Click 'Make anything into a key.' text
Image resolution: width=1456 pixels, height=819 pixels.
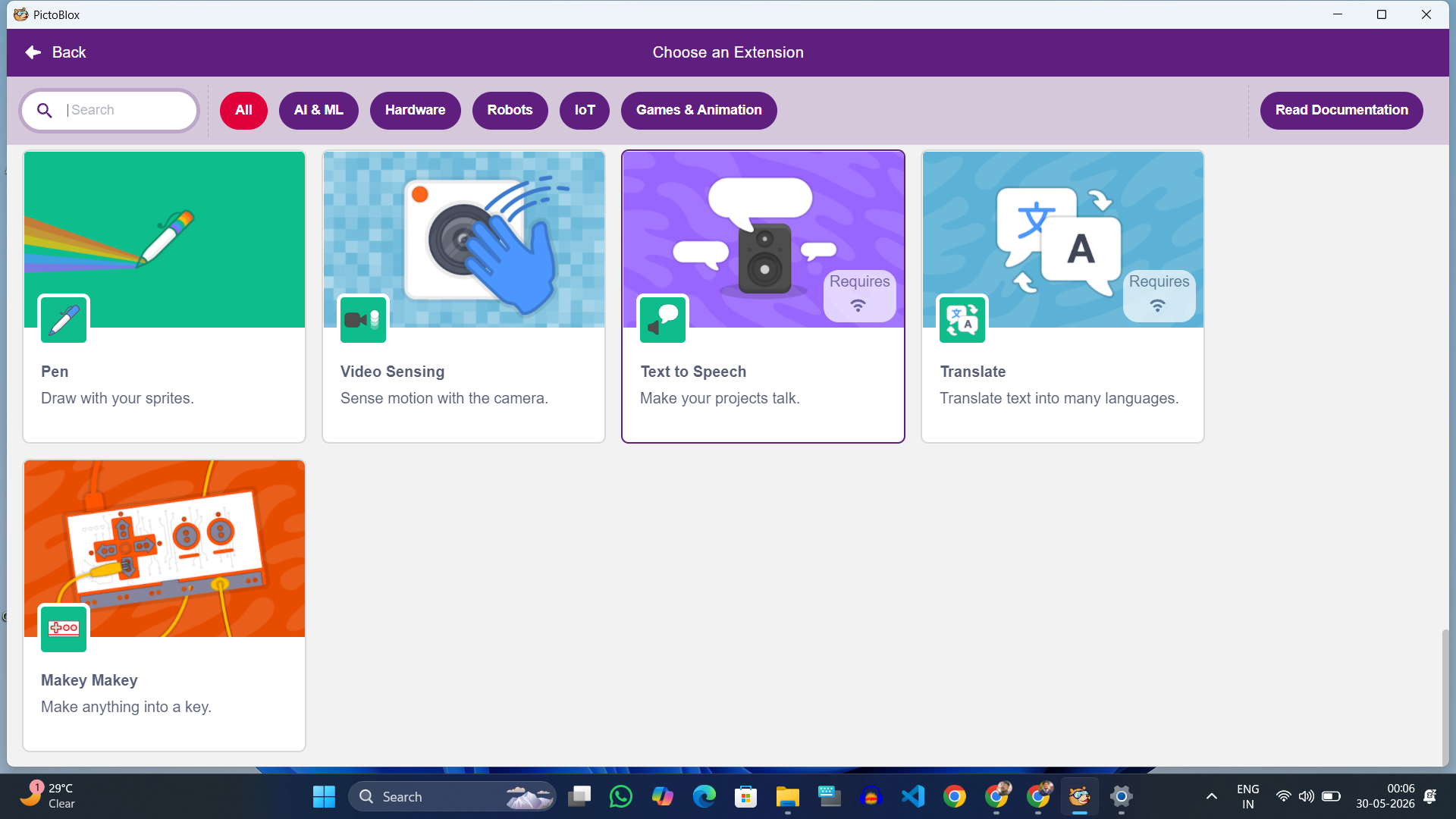point(126,707)
